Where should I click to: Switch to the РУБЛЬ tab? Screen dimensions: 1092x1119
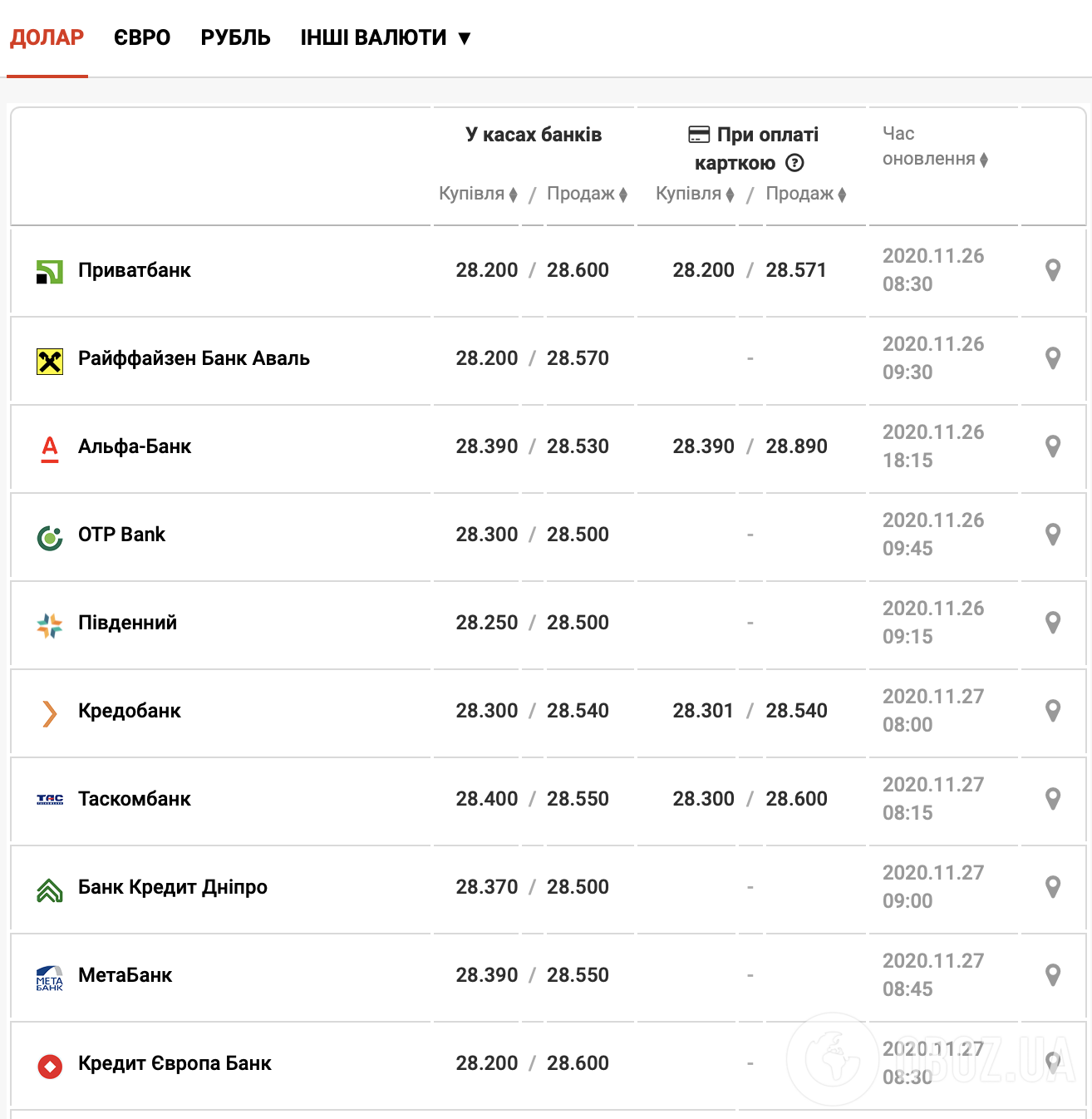coord(236,37)
